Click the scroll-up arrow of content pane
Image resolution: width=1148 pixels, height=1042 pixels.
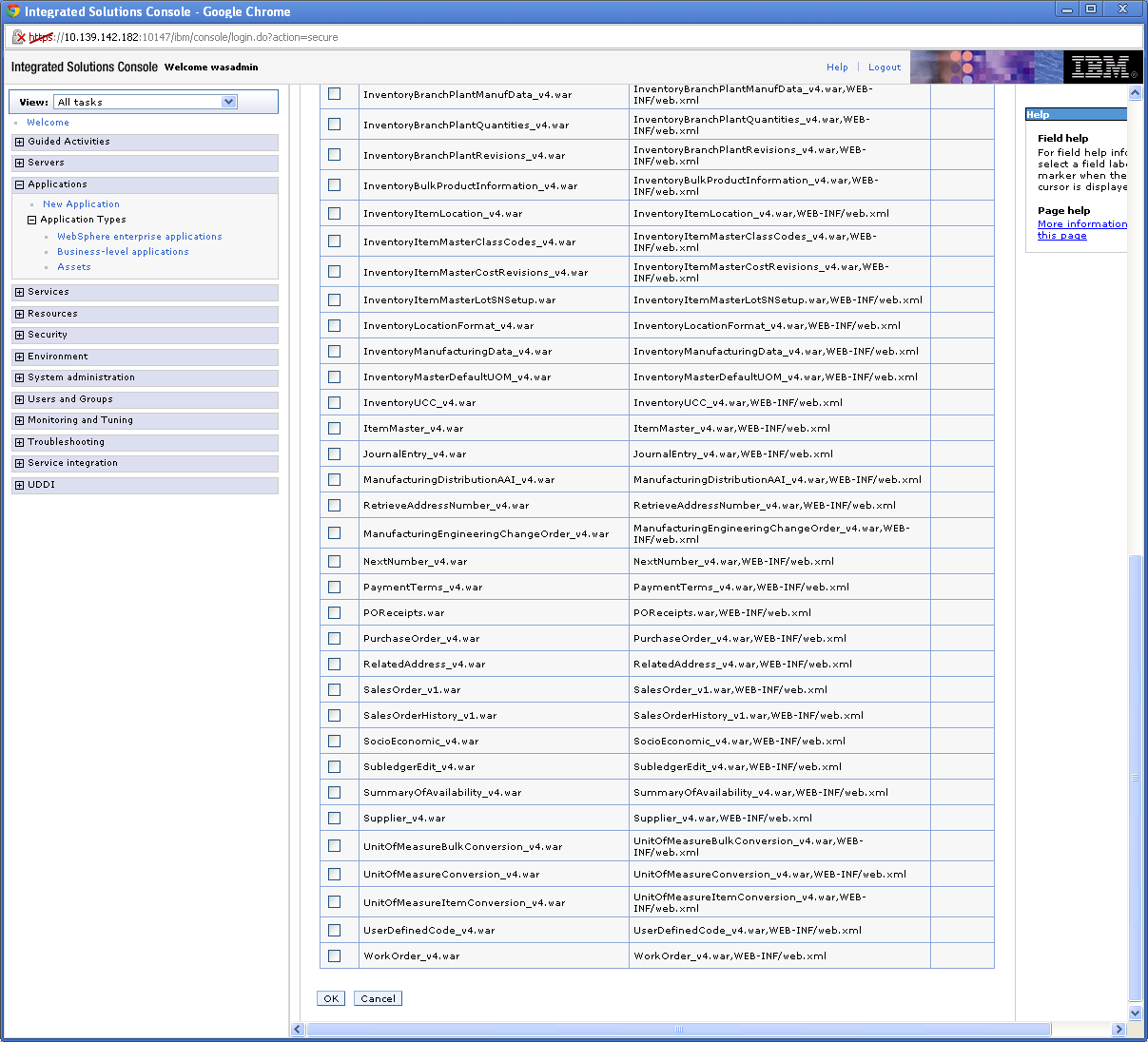[1135, 93]
